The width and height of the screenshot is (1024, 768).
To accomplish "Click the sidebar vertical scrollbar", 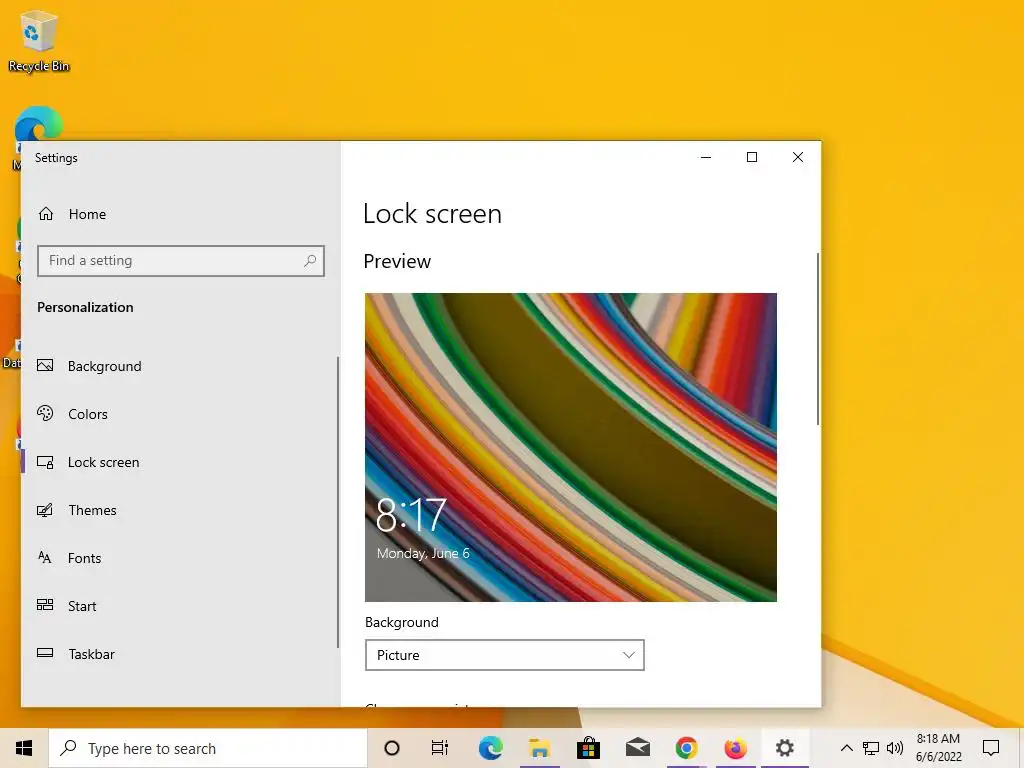I will (338, 502).
